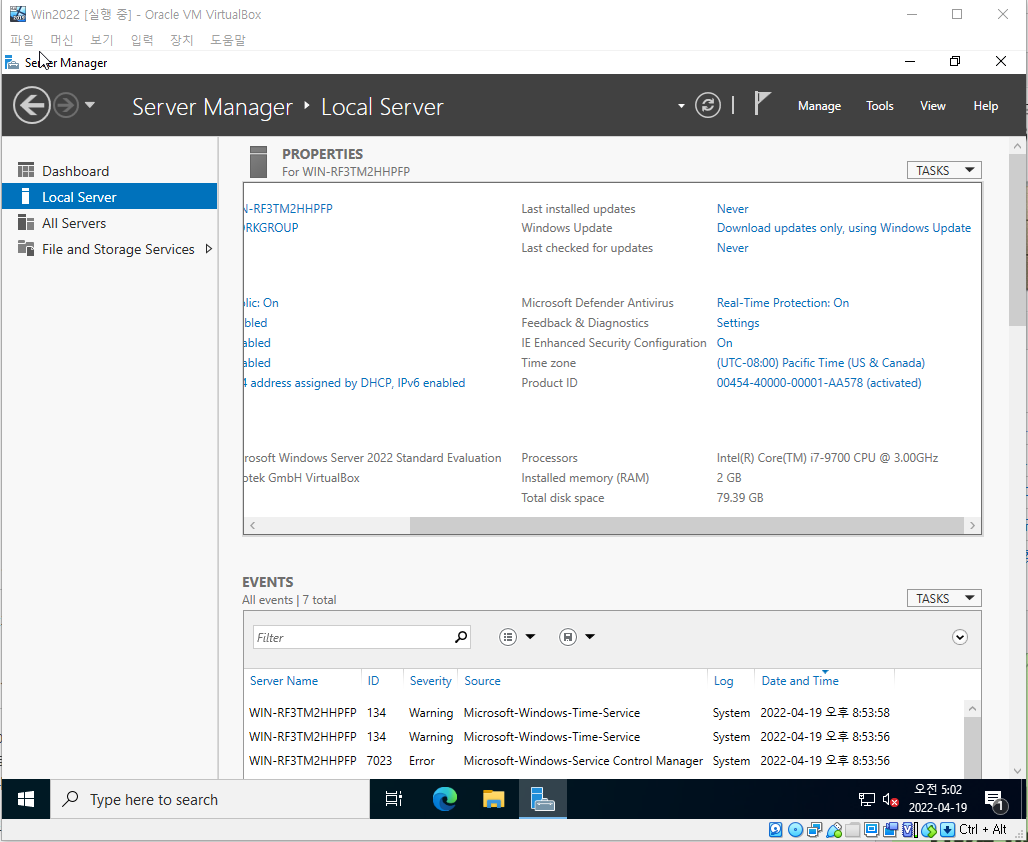The image size is (1028, 842).
Task: Open the Manage menu
Action: coord(819,106)
